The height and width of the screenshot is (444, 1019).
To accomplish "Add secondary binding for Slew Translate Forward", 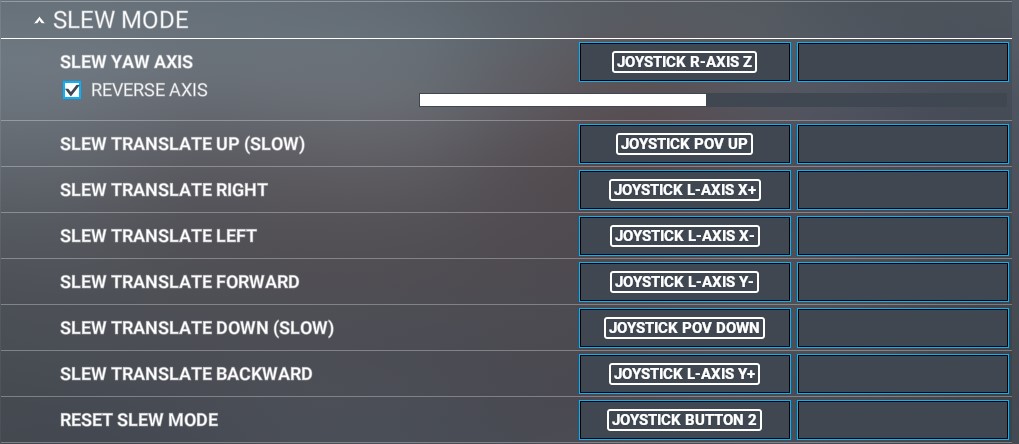I will tap(902, 282).
